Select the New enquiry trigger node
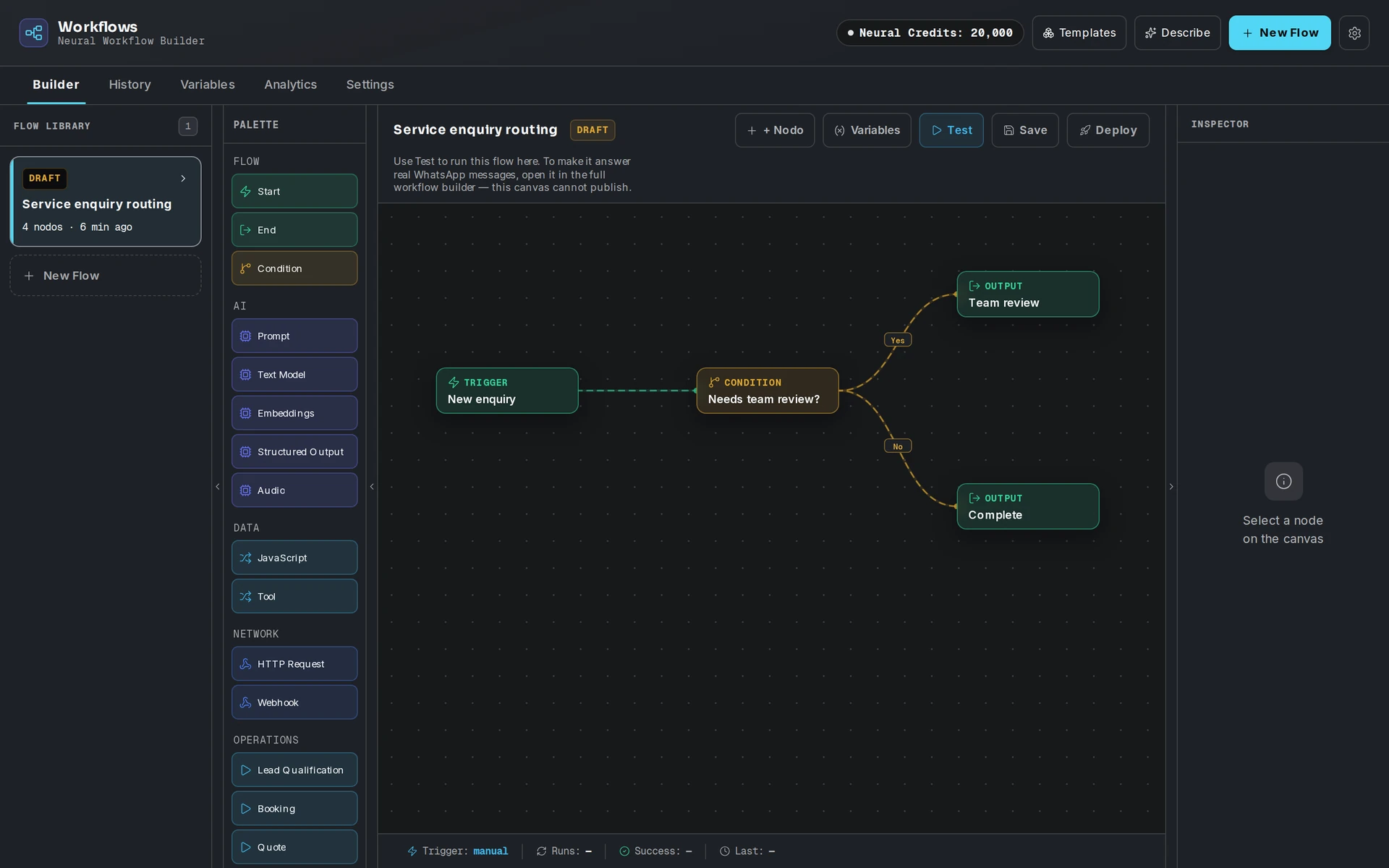 click(x=506, y=391)
